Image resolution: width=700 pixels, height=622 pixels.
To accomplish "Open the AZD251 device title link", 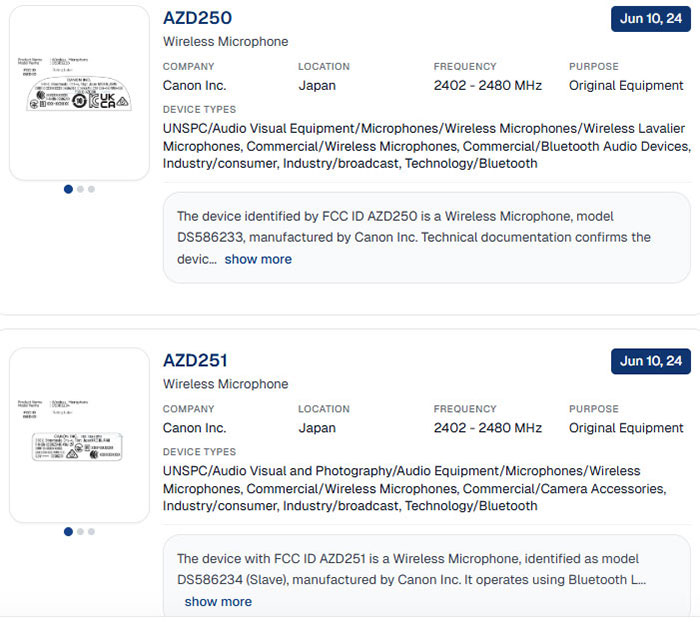I will click(195, 361).
